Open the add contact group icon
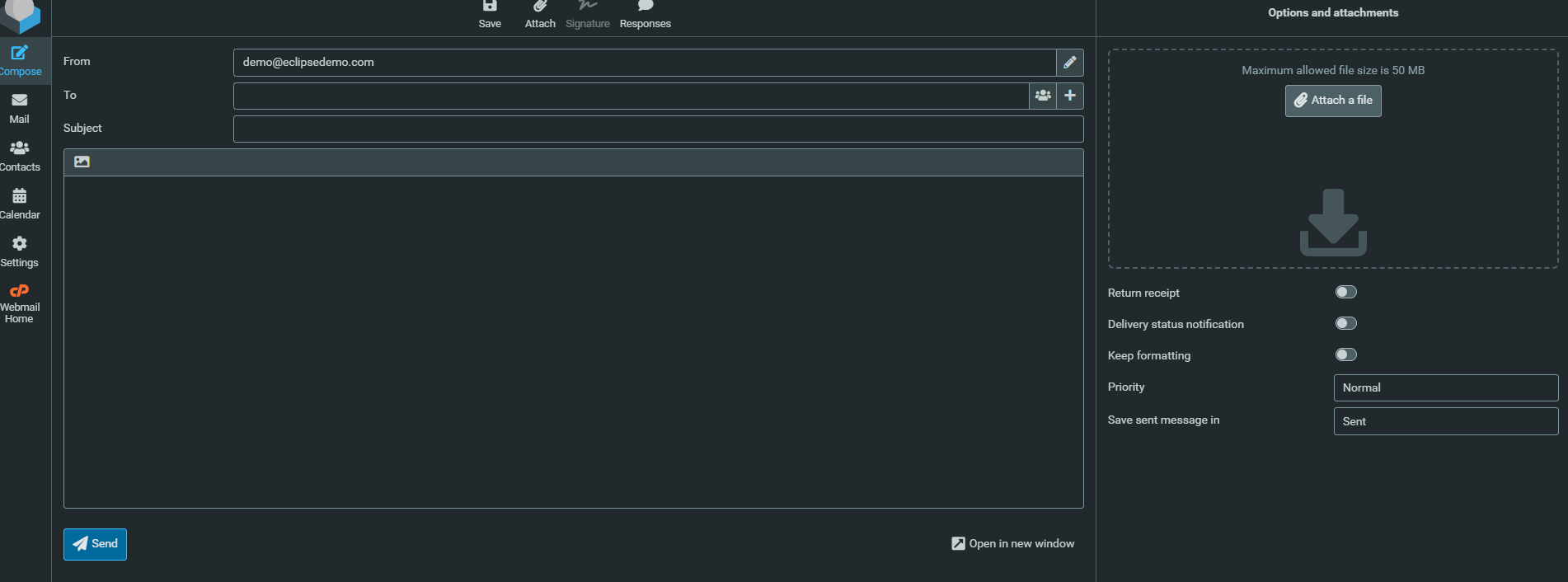Screen dimensions: 1568x582 [1043, 96]
